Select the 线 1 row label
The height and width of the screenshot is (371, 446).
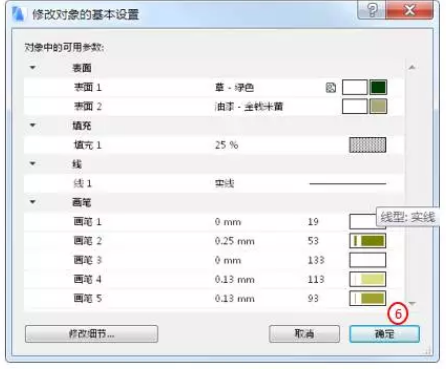click(82, 183)
